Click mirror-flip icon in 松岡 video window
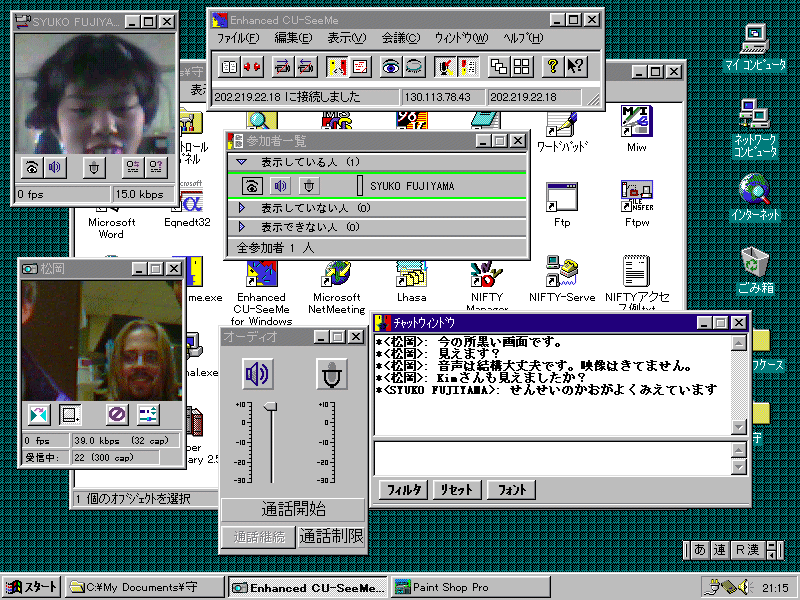The width and height of the screenshot is (800, 600). pos(39,415)
